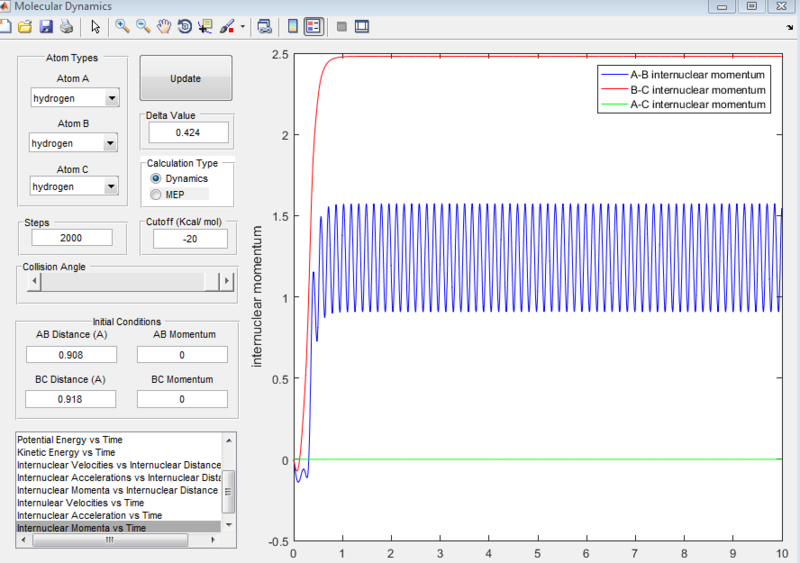Select Potential Energy vs Time list entry
The image size is (800, 563).
coord(69,440)
